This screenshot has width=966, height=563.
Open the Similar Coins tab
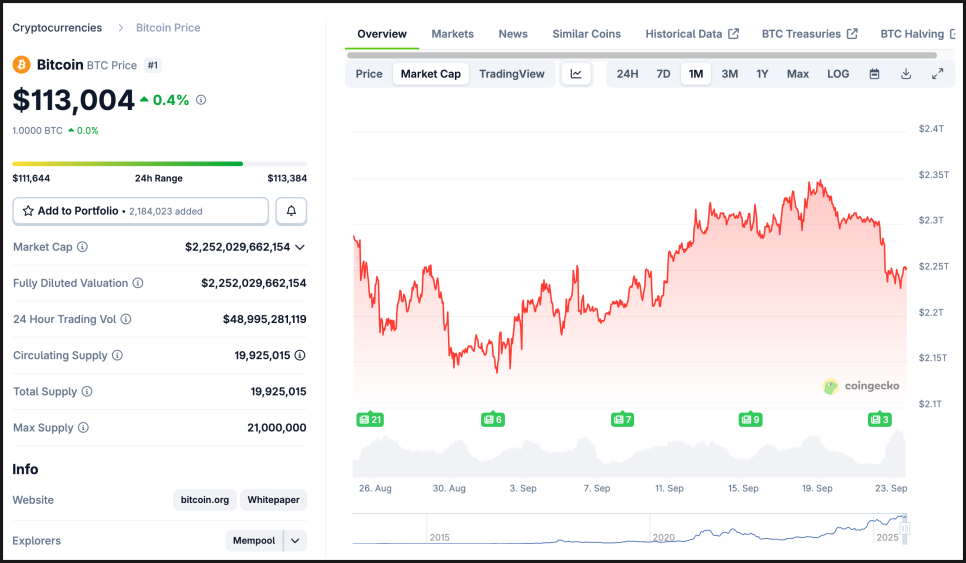coord(586,34)
